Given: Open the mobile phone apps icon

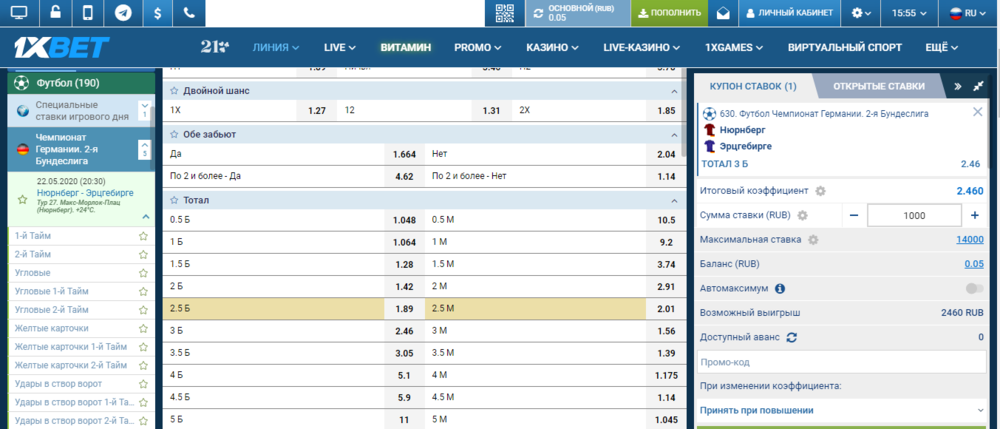Looking at the screenshot, I should pyautogui.click(x=89, y=13).
